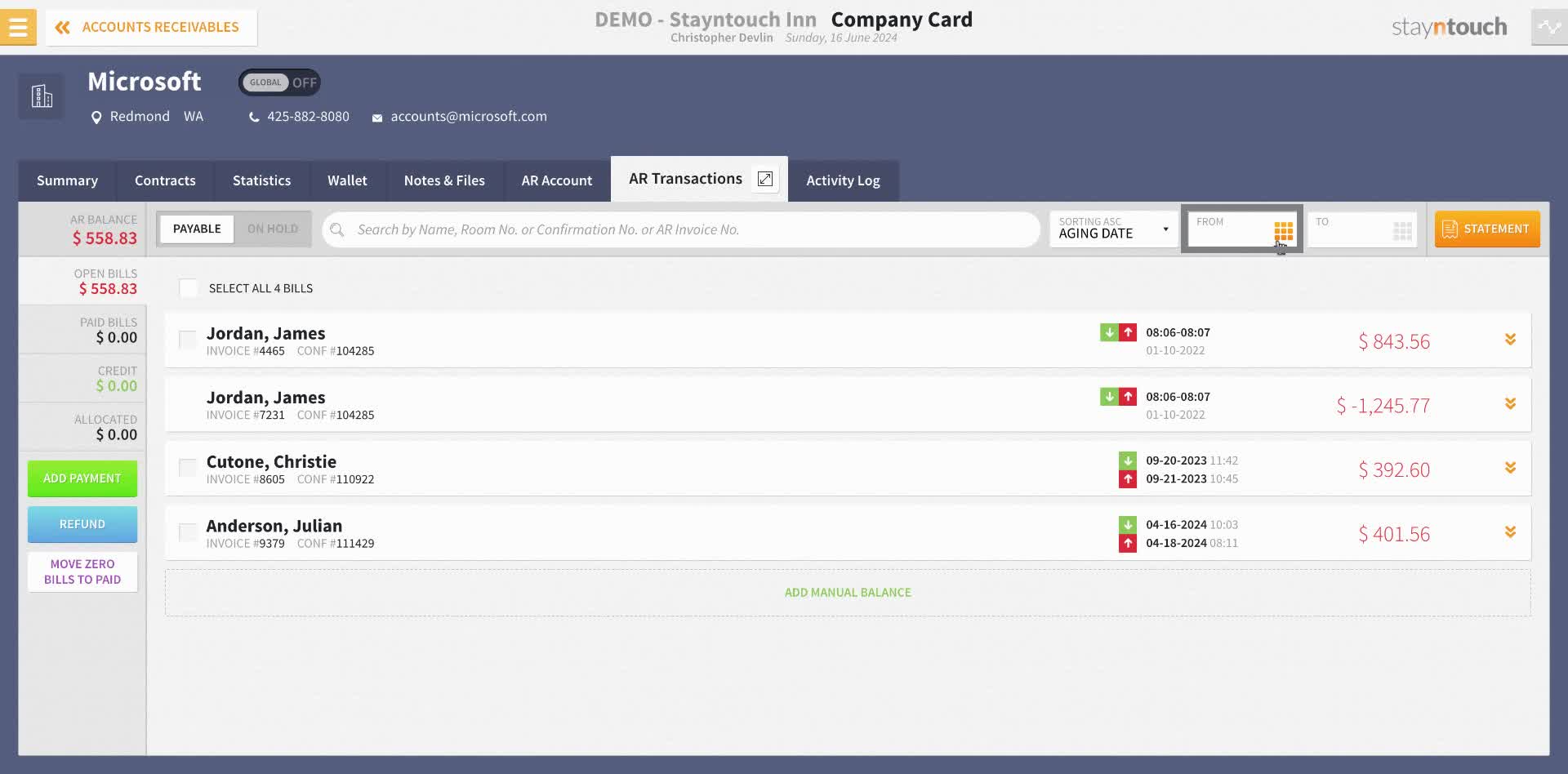1568x774 pixels.
Task: Click the search magnifier icon
Action: [x=337, y=230]
